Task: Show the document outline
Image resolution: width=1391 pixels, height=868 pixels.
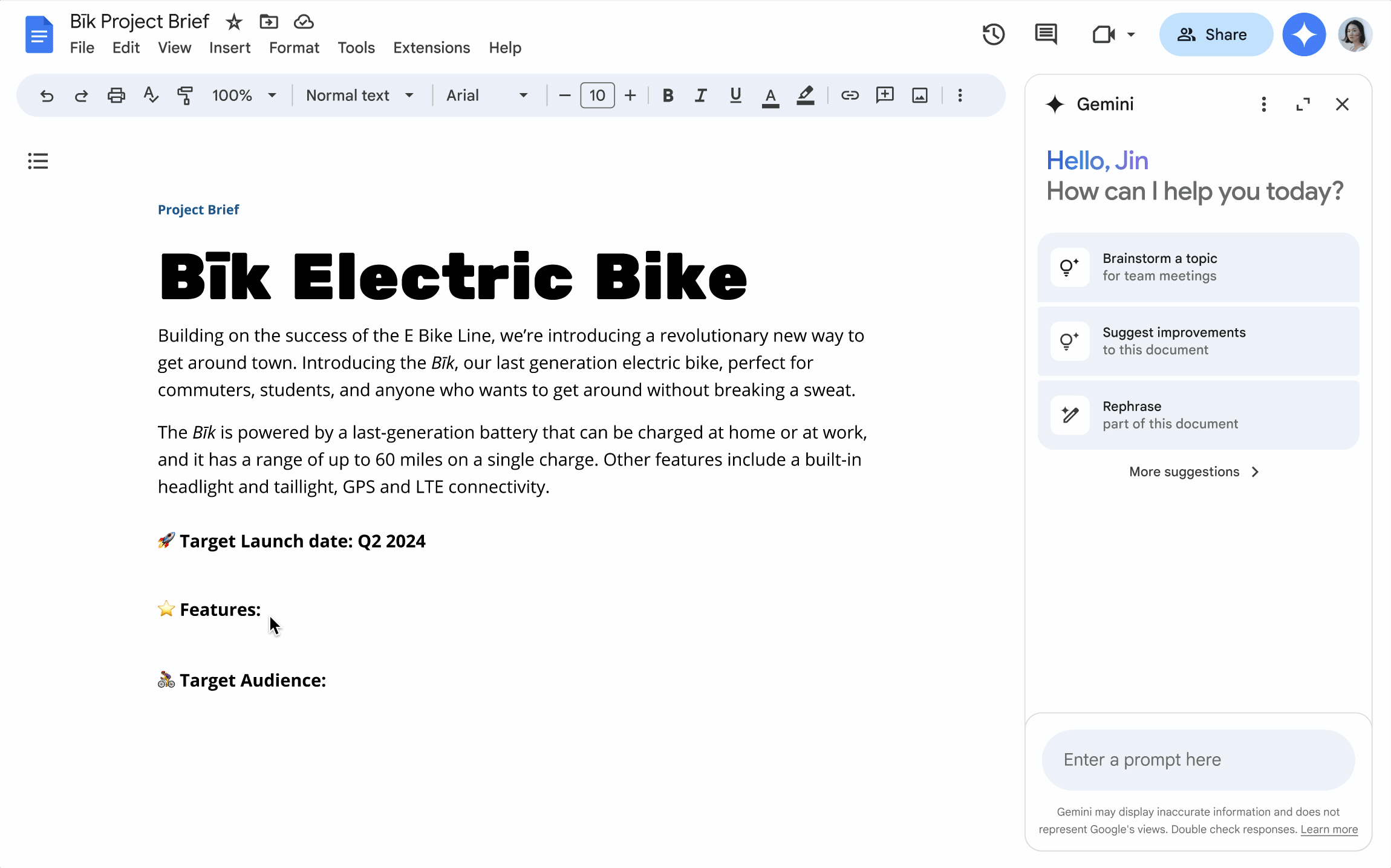Action: 37,161
